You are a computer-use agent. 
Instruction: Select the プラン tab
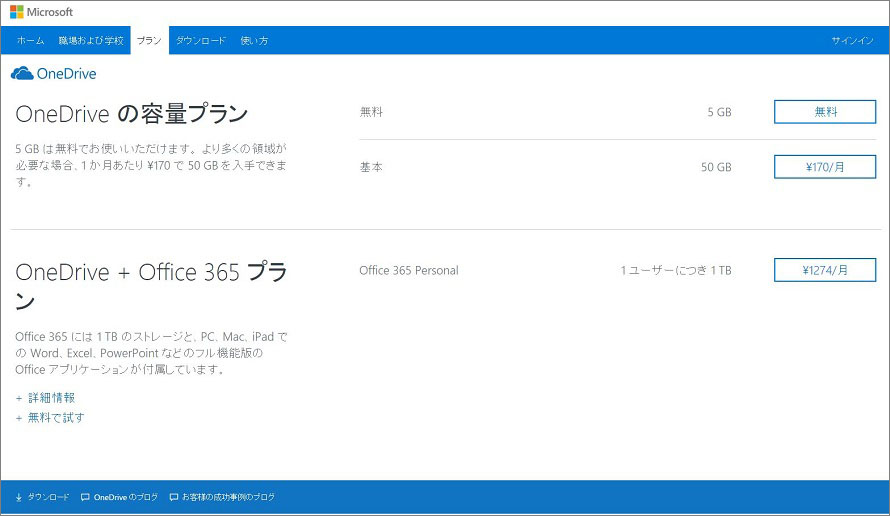(x=149, y=40)
